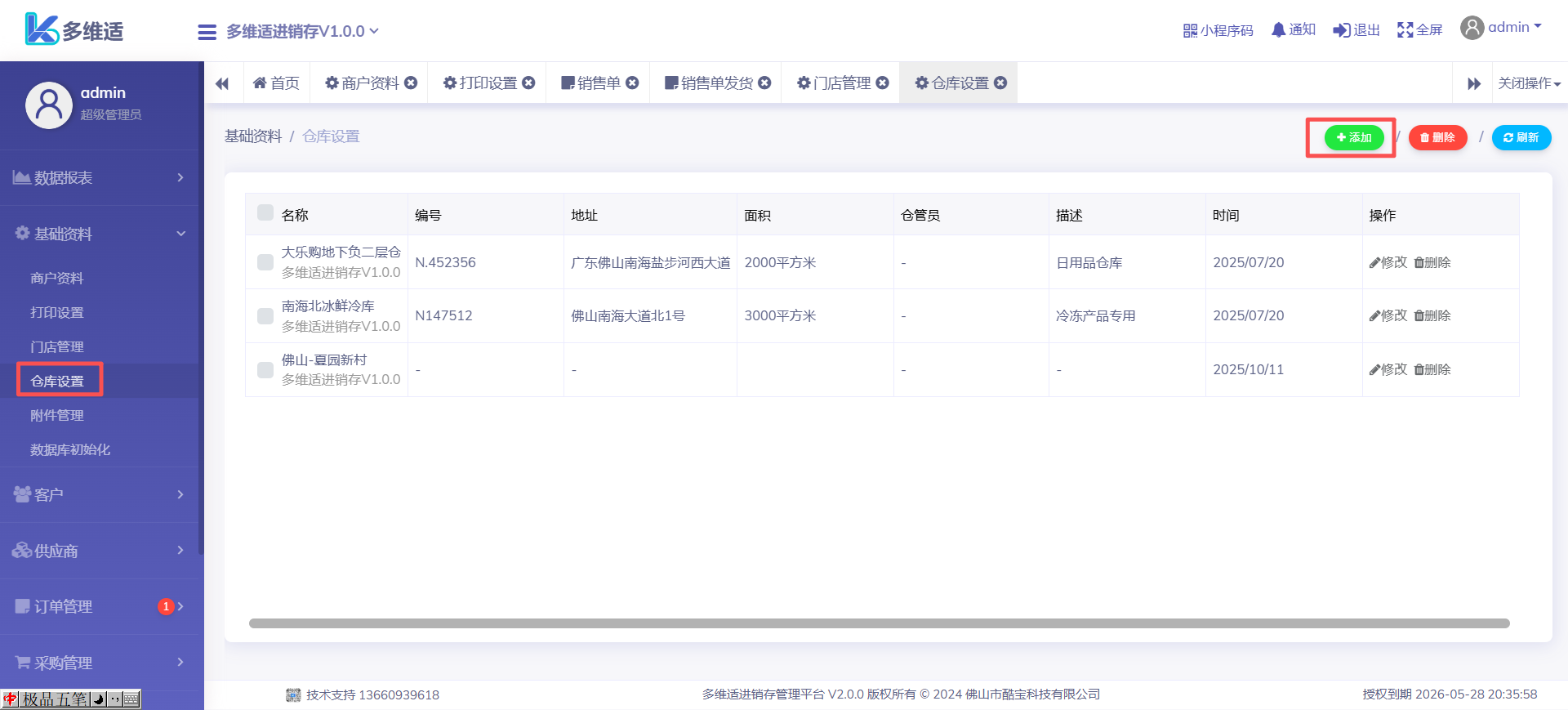Click the horizontal scrollbar below the table
The image size is (1568, 710).
coord(879,623)
